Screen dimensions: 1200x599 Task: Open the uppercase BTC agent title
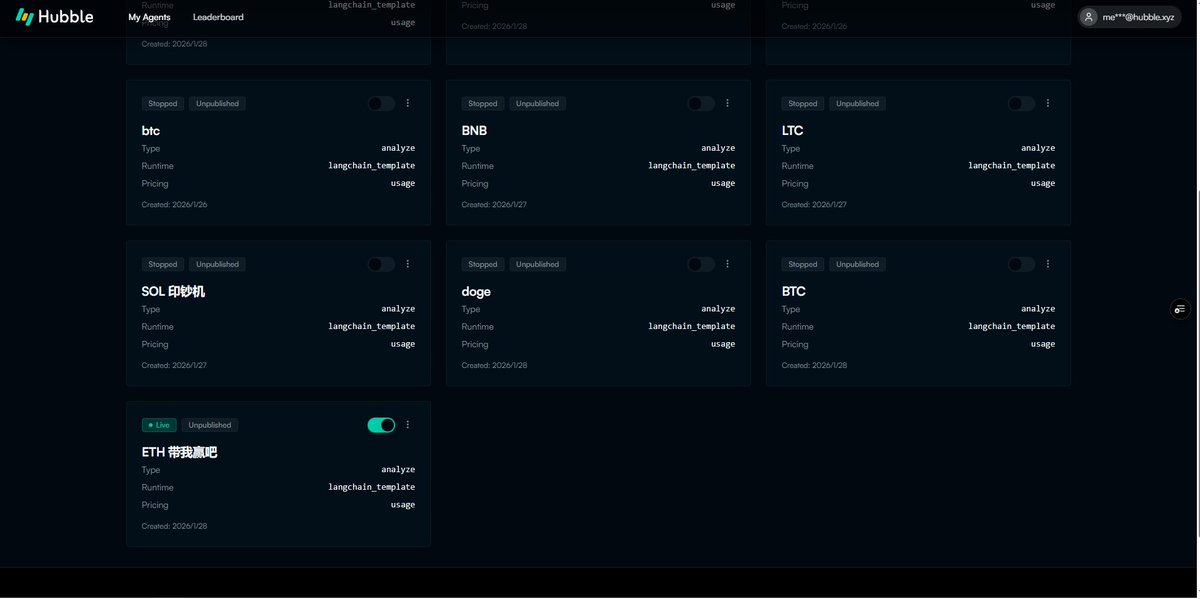click(794, 292)
